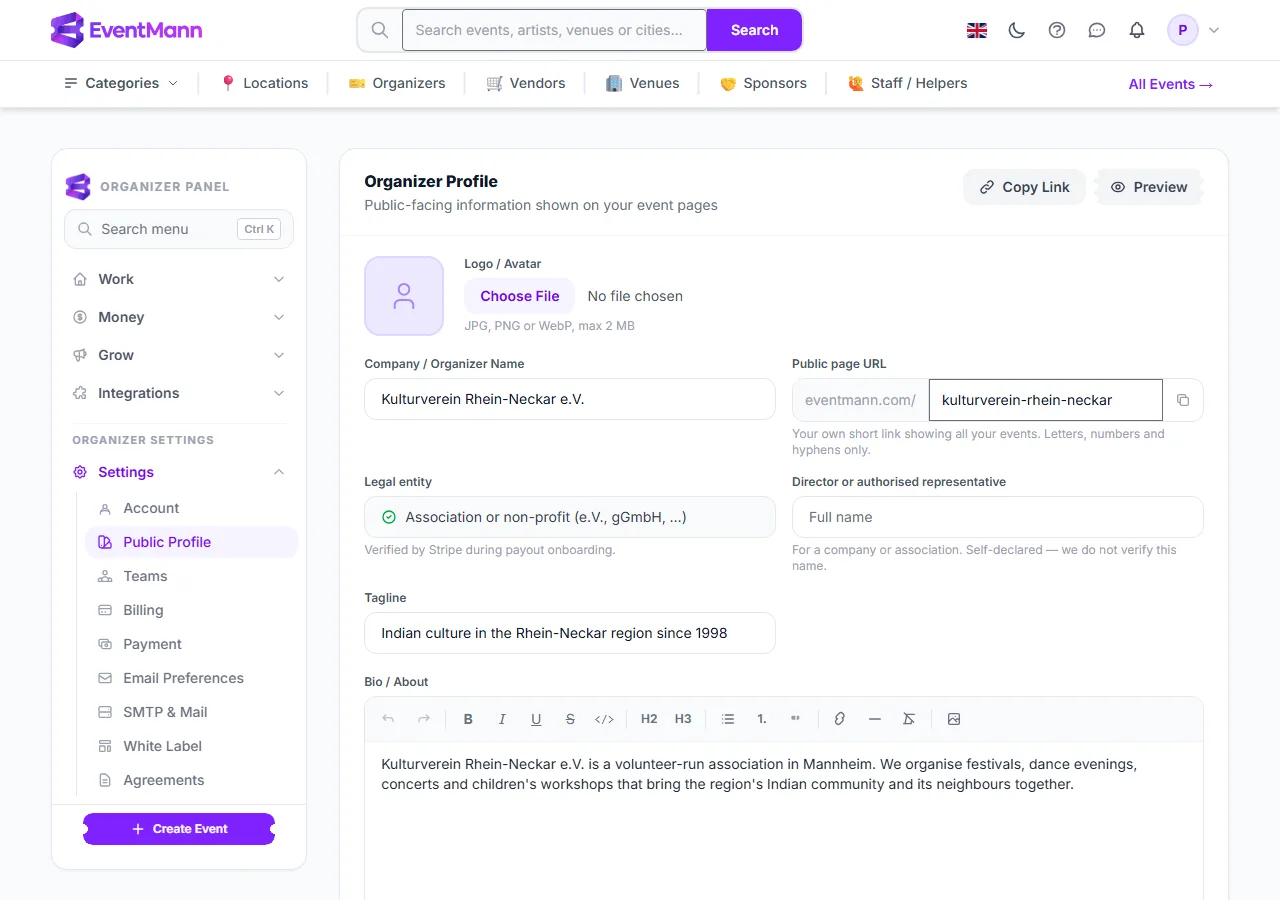The image size is (1280, 900).
Task: Expand the Work menu section
Action: (x=179, y=279)
